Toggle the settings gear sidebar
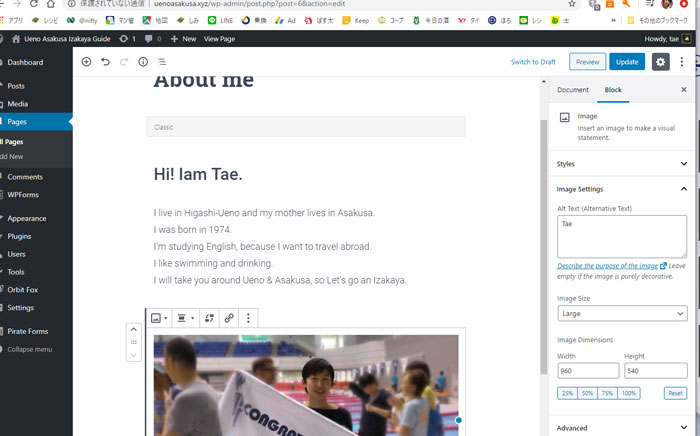 (x=660, y=62)
